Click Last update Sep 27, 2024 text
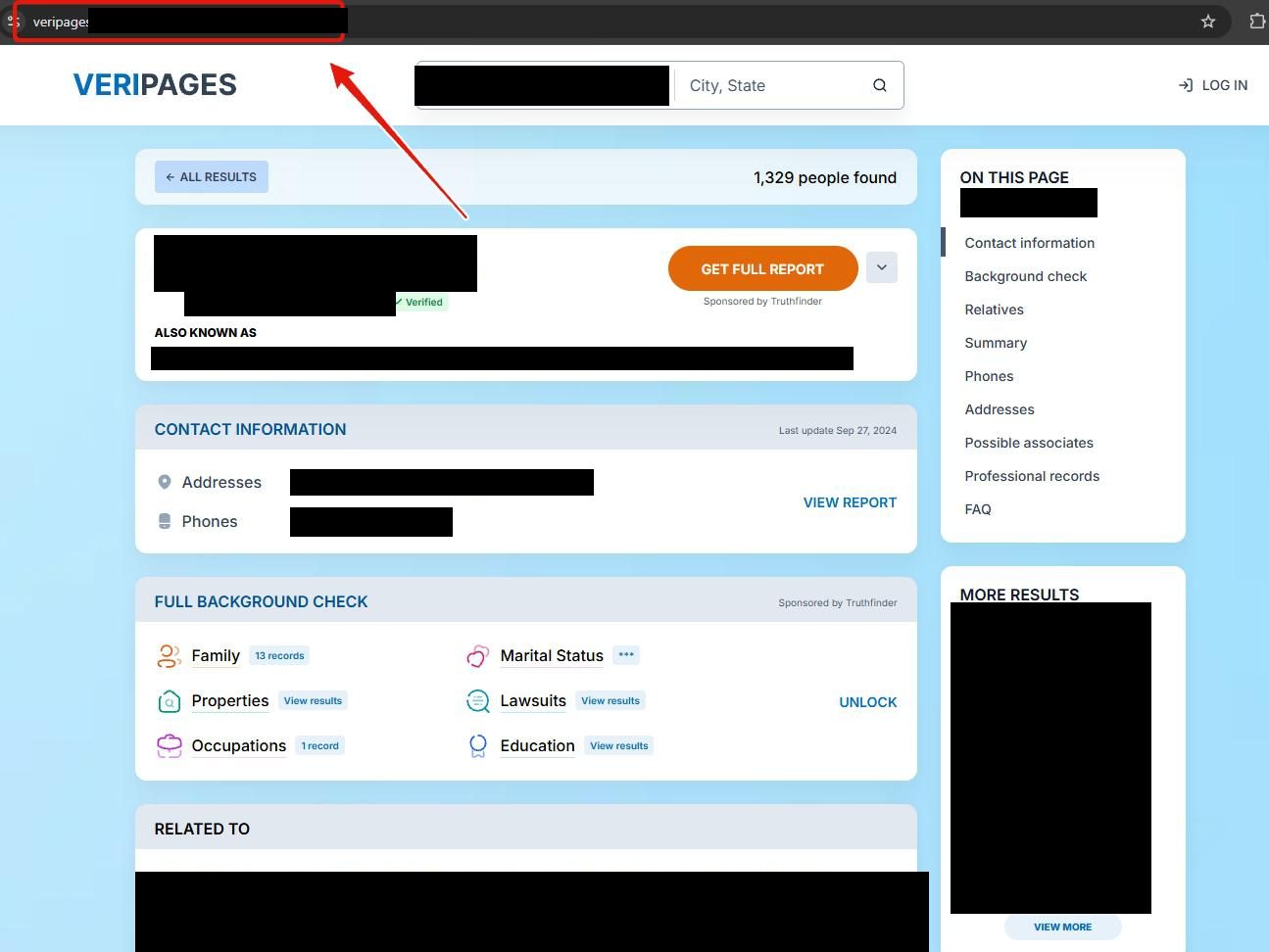Viewport: 1269px width, 952px height. [838, 430]
